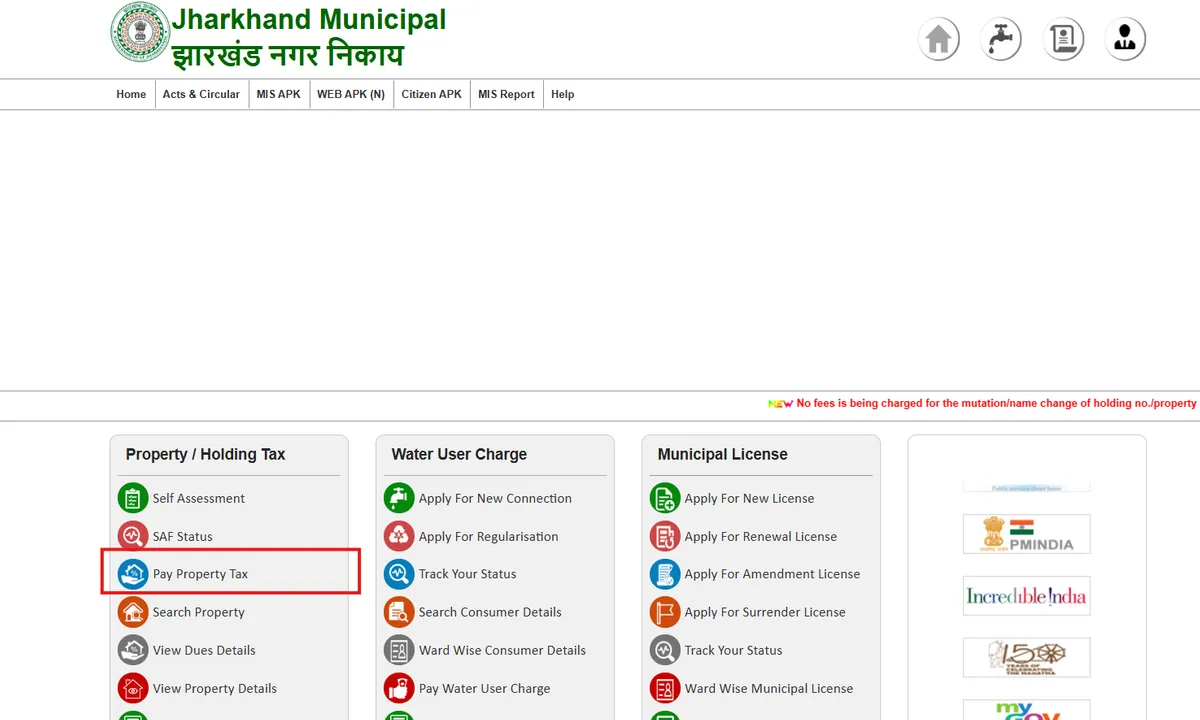The height and width of the screenshot is (720, 1200).
Task: Click the license document icon in header
Action: coord(1063,40)
